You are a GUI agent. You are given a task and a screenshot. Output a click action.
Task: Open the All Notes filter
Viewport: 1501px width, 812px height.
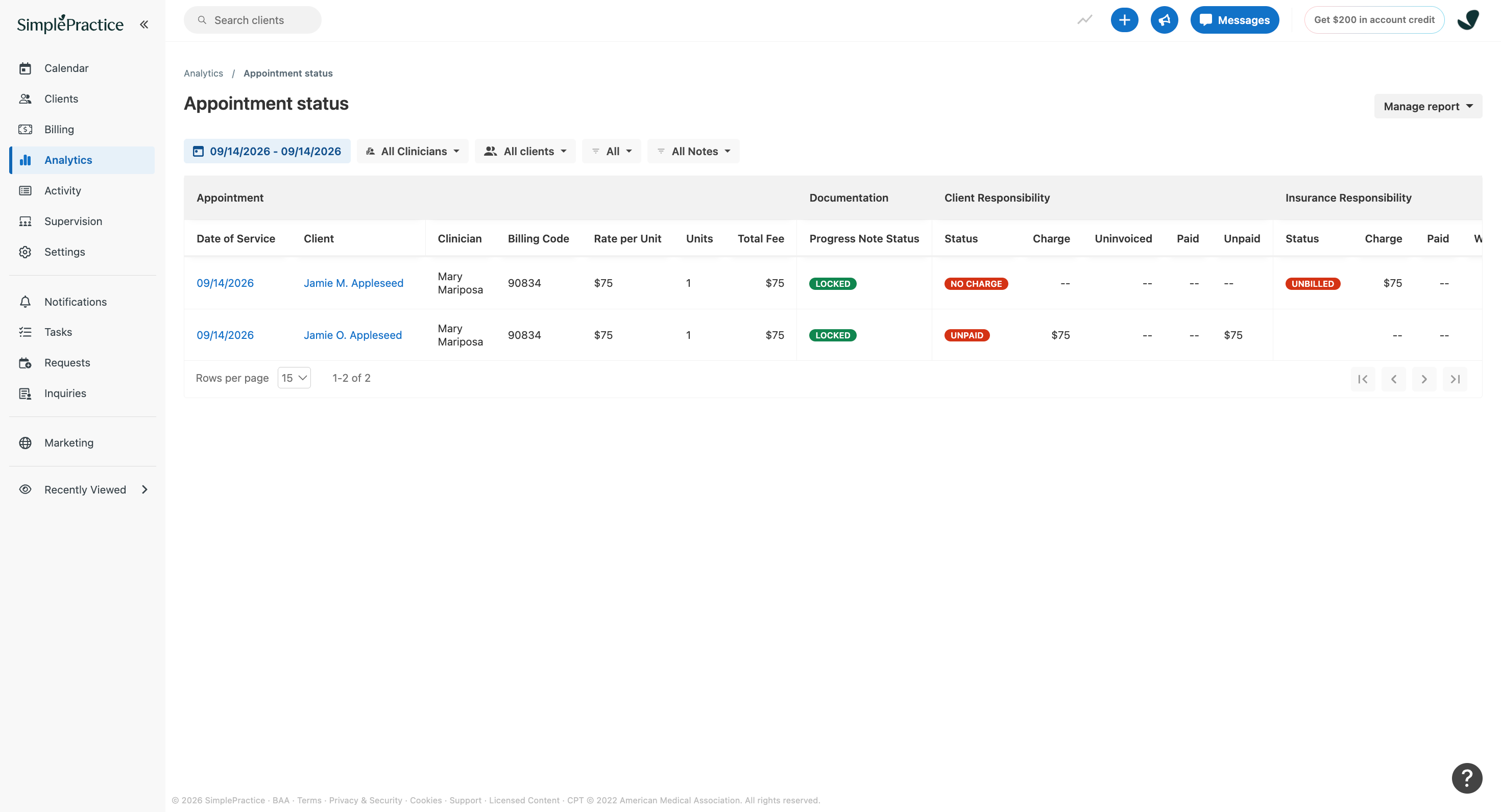[693, 152]
